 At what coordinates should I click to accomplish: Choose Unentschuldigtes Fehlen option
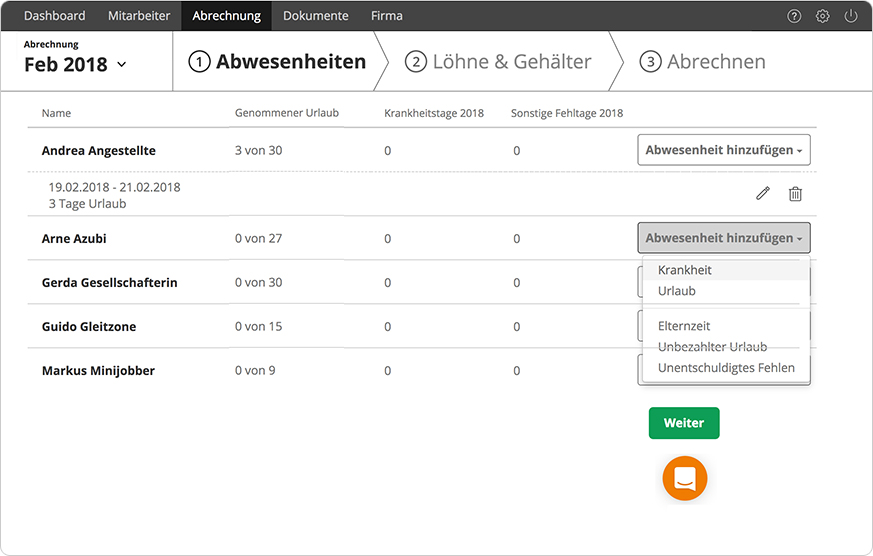[726, 368]
